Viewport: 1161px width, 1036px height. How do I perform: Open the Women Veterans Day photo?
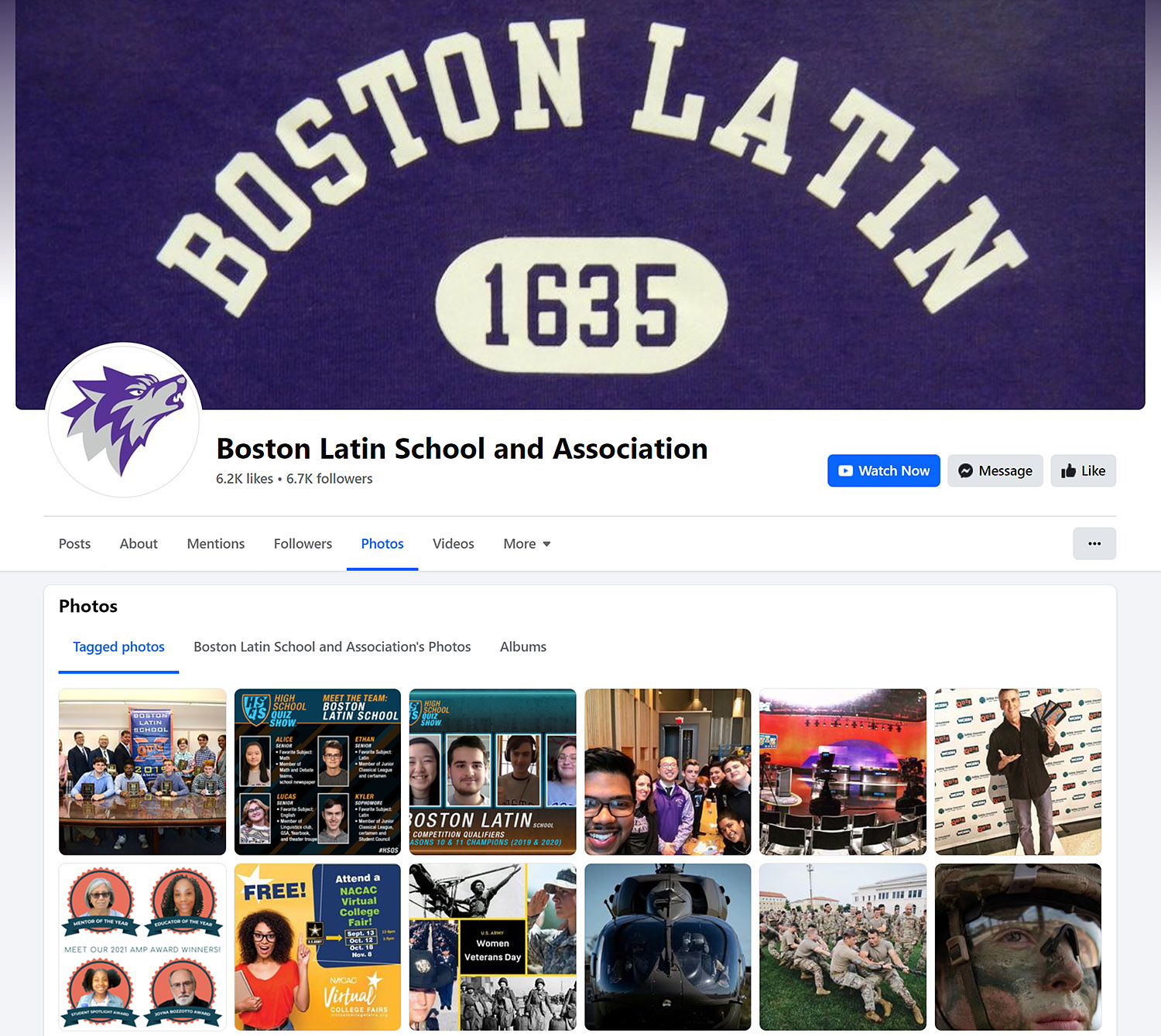click(492, 946)
